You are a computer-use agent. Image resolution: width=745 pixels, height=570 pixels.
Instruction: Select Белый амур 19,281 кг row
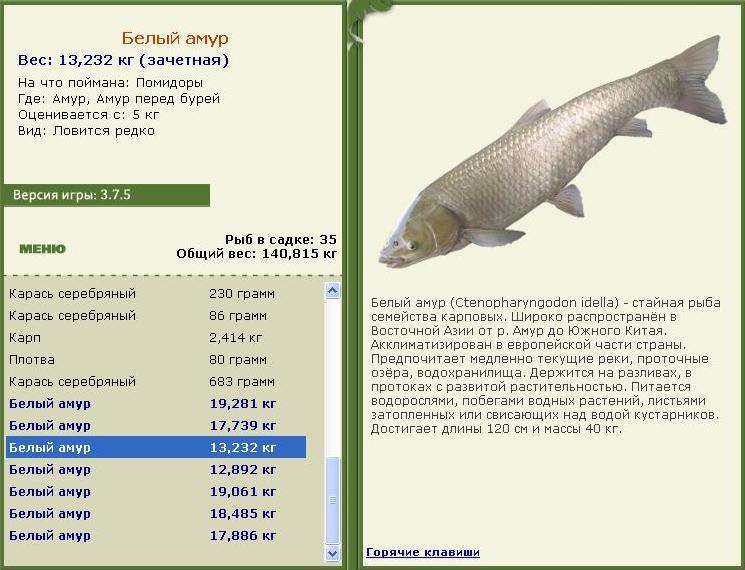click(x=156, y=404)
